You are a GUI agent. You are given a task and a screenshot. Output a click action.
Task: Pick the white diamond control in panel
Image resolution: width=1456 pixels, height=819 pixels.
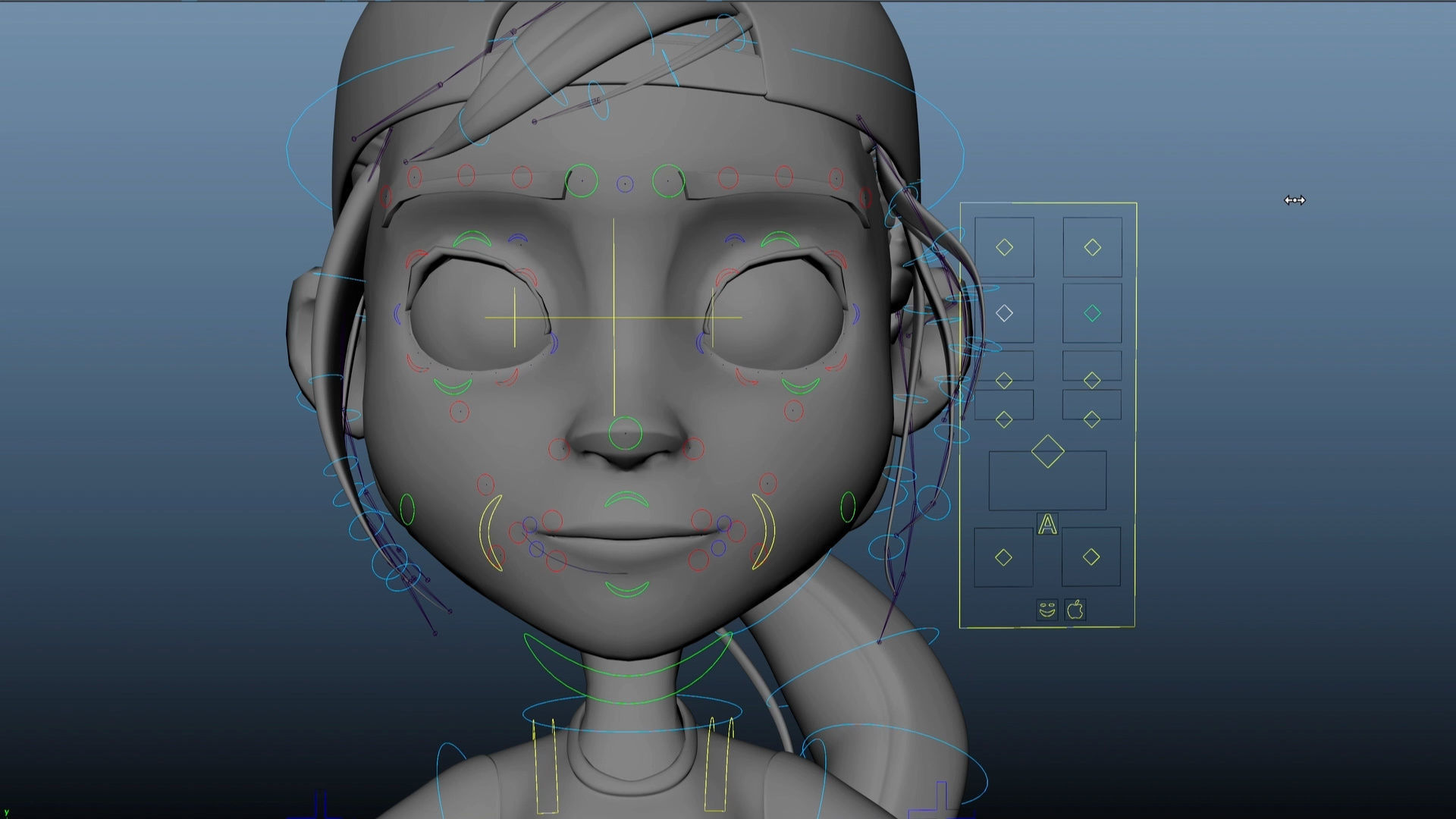point(1004,312)
